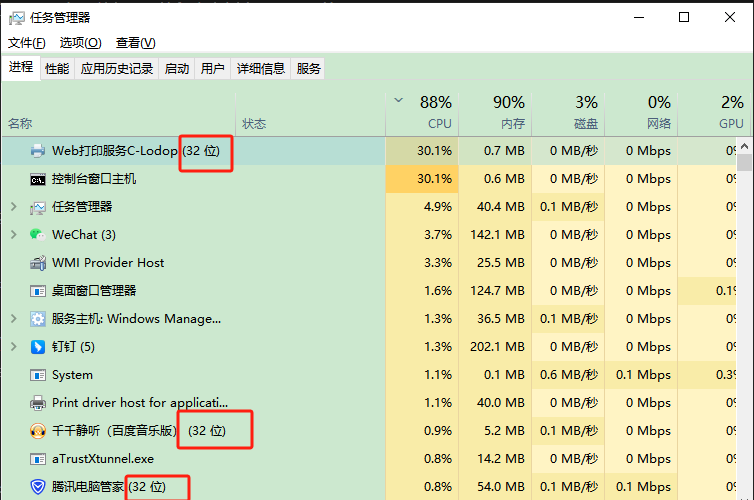Click the sort arrow above the CPU column
754x500 pixels.
pos(399,100)
